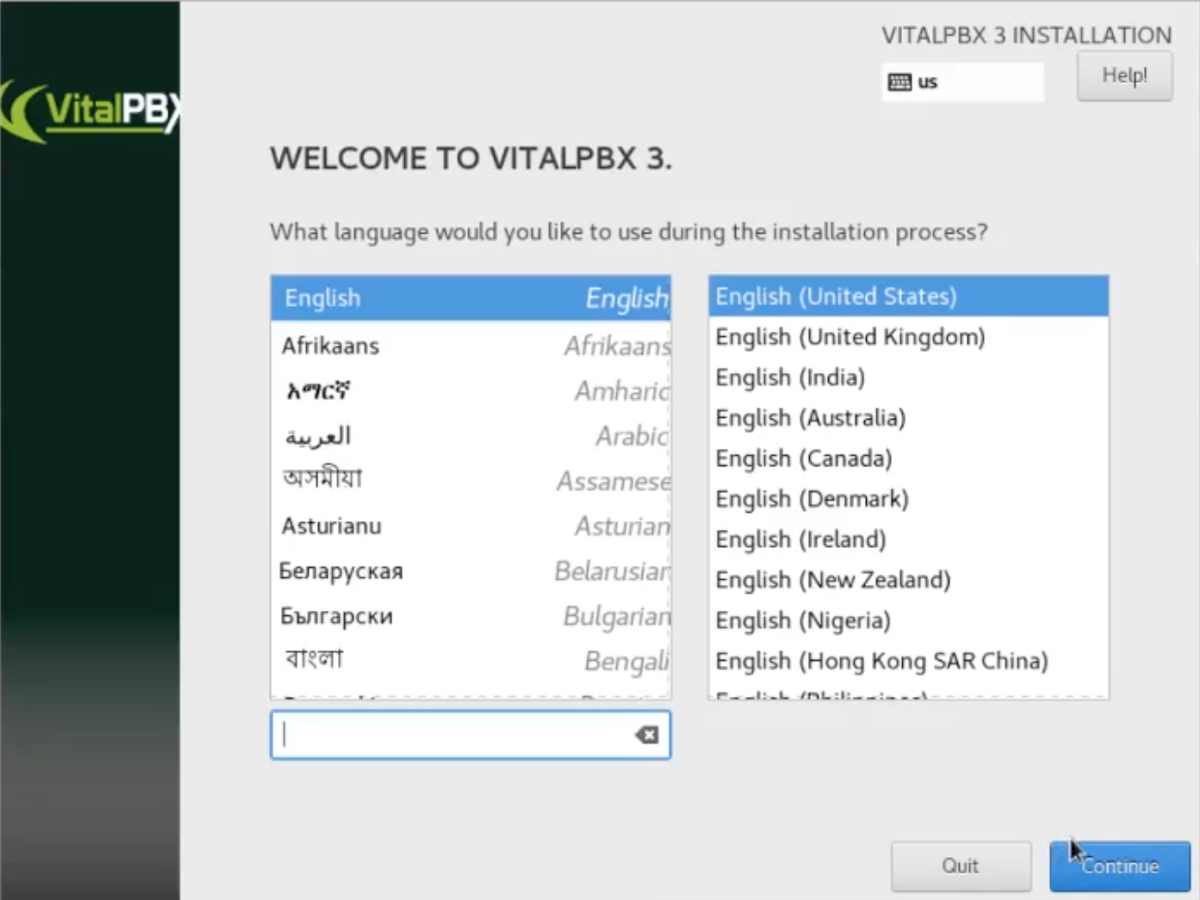The width and height of the screenshot is (1200, 900).
Task: Type in the language search box
Action: [x=455, y=735]
